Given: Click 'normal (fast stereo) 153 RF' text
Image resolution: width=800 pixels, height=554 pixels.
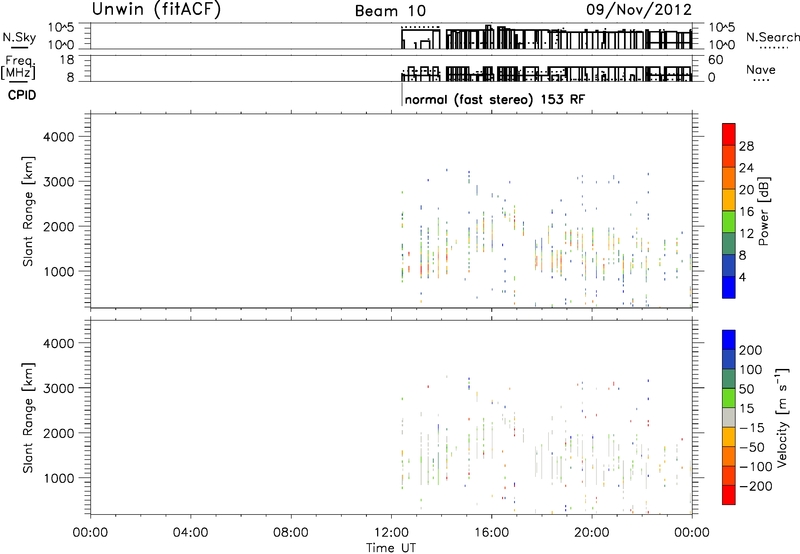Looking at the screenshot, I should [x=494, y=99].
